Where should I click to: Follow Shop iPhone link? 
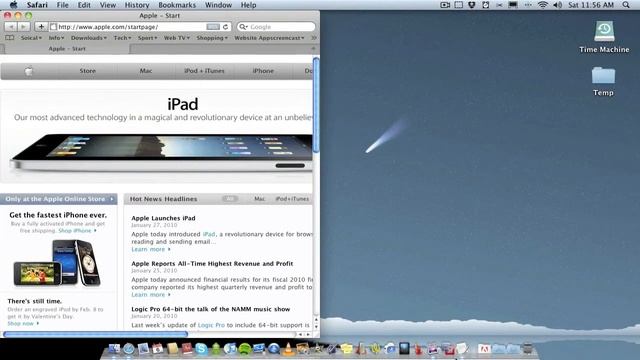(77, 231)
